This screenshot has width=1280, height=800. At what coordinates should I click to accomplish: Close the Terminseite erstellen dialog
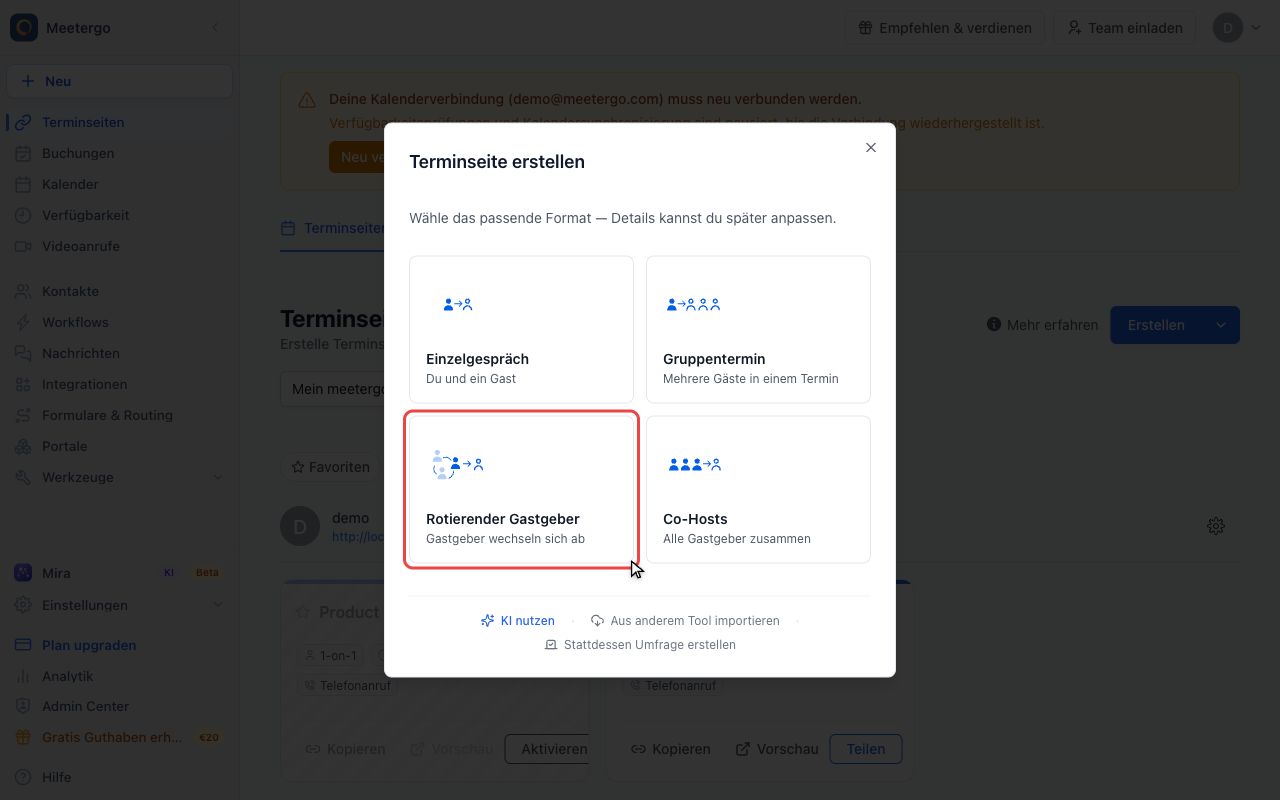871,147
